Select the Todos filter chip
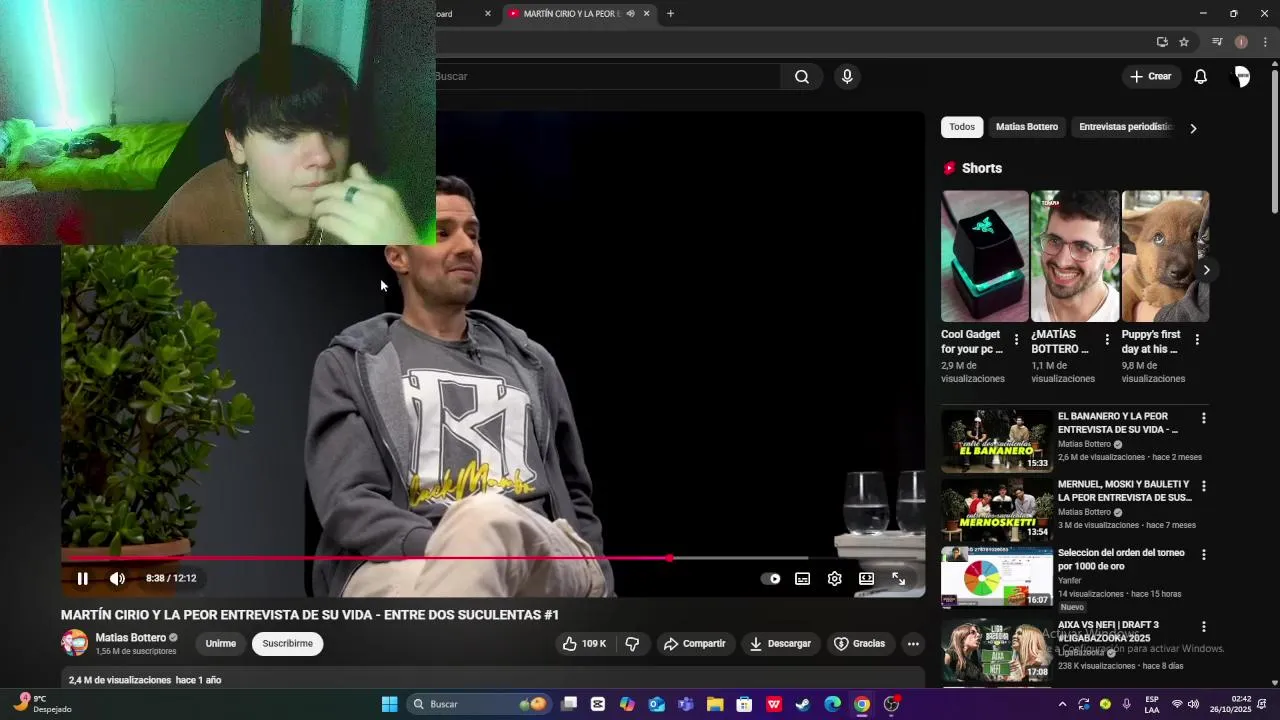 pyautogui.click(x=962, y=127)
